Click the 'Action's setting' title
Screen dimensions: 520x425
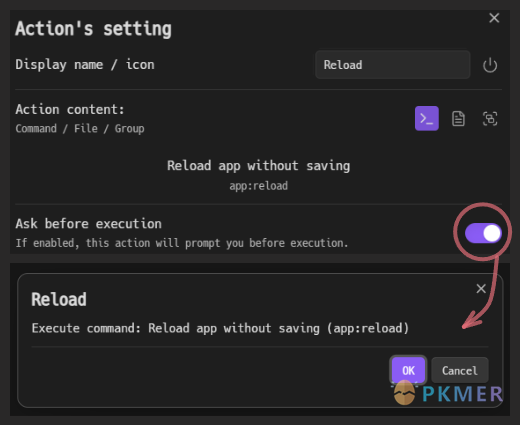coord(94,29)
